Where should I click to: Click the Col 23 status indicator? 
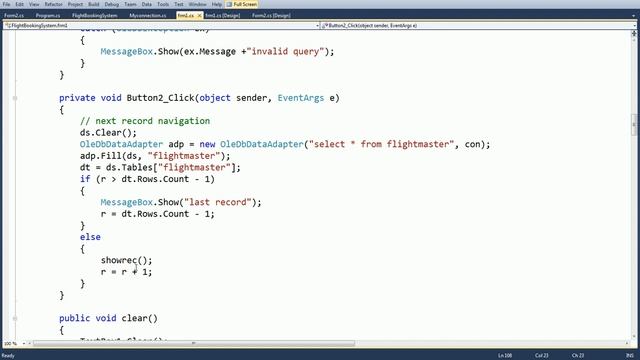click(542, 356)
